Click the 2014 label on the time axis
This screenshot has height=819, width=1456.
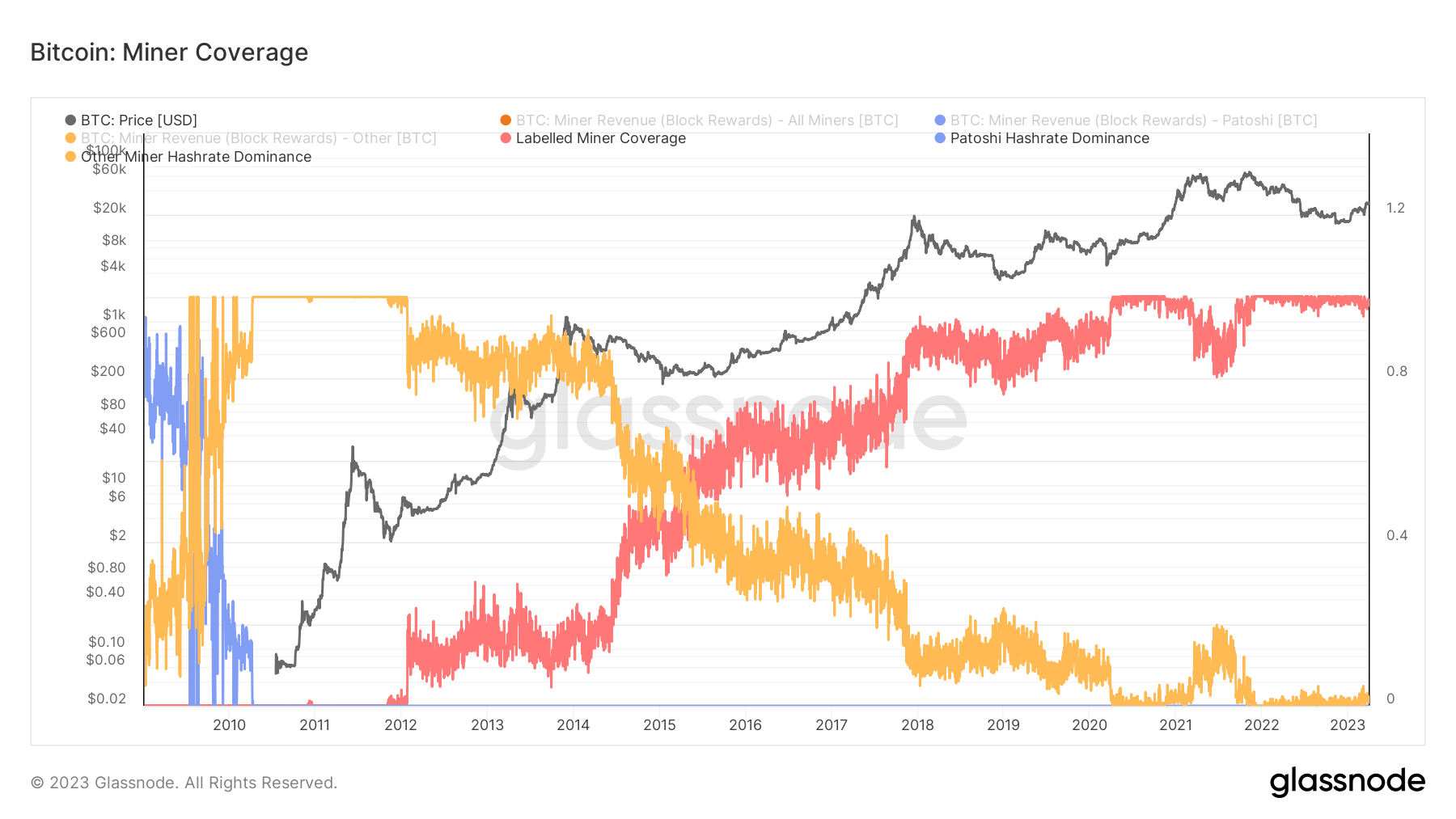[573, 725]
